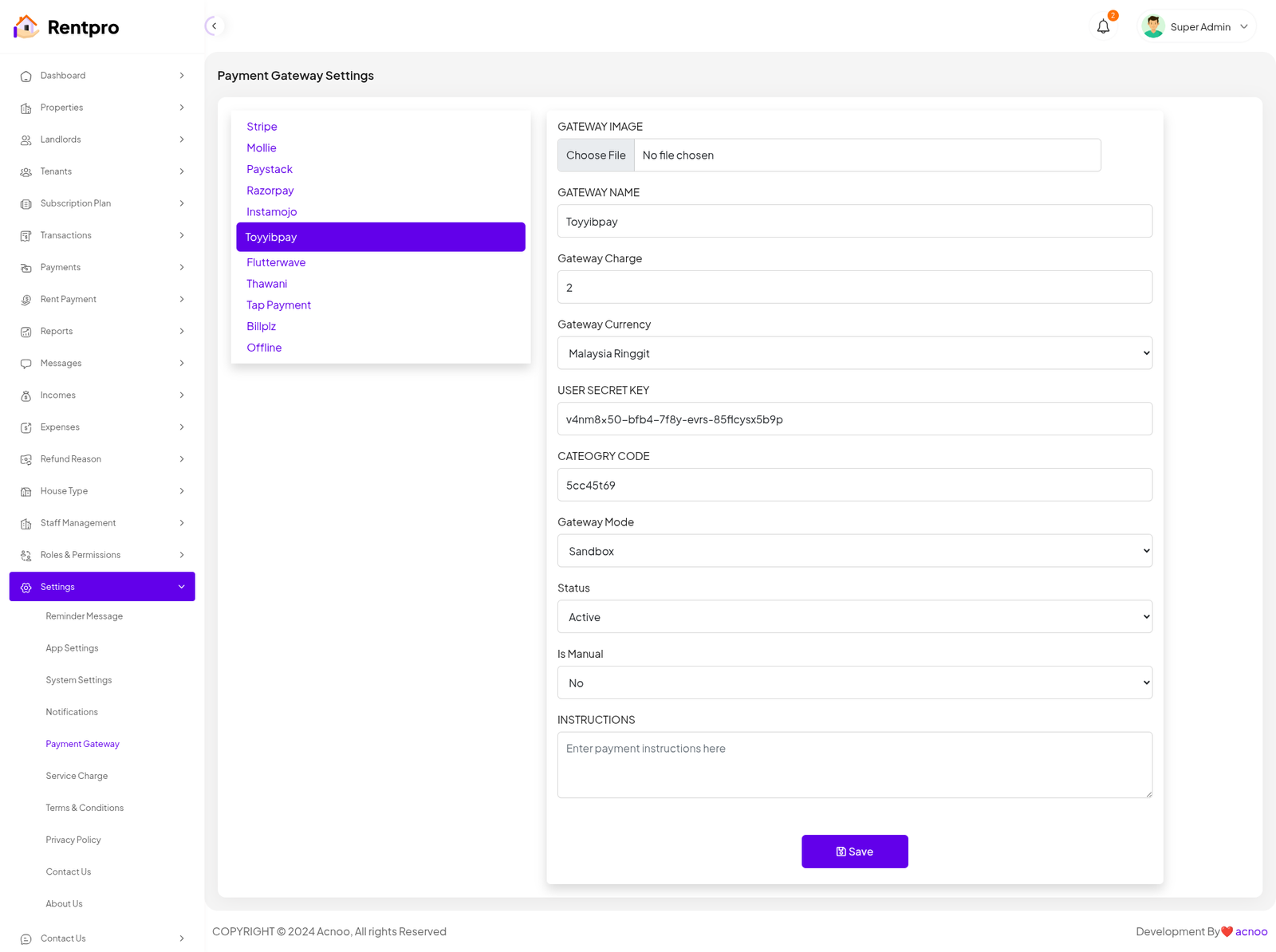Image resolution: width=1276 pixels, height=952 pixels.
Task: Click the User Secret Key field
Action: point(854,419)
